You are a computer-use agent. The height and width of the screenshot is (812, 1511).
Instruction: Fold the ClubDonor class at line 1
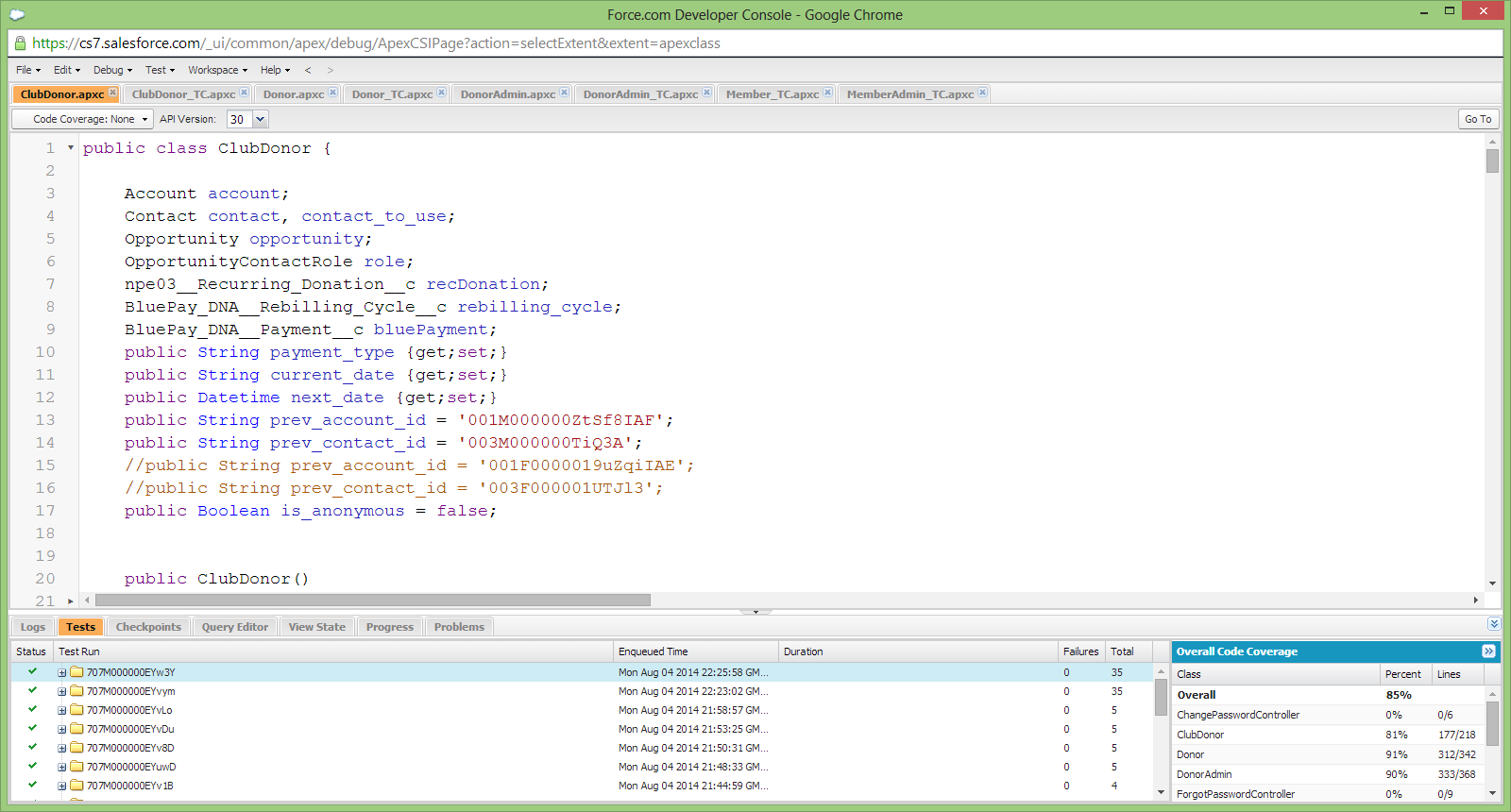[x=71, y=147]
